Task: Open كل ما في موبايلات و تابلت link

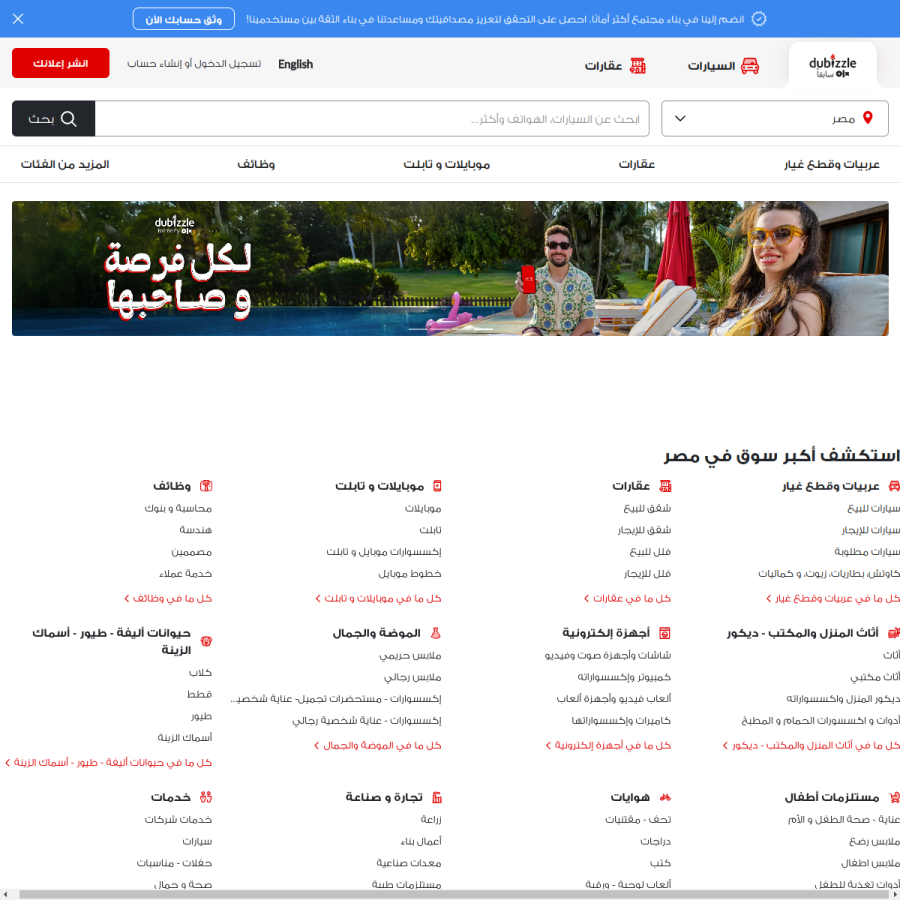Action: (378, 599)
